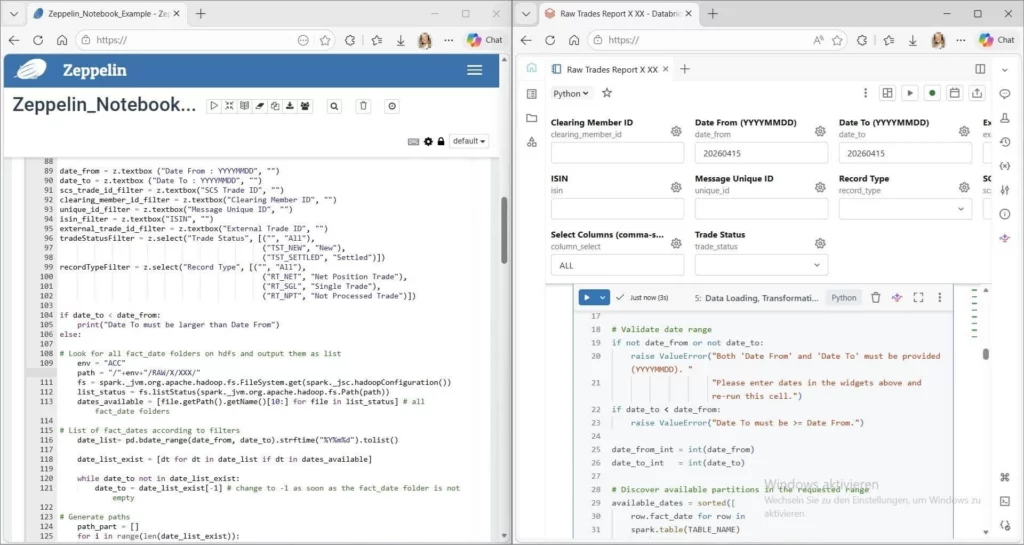
Task: Open notebook kebab menu in Databricks header
Action: [x=865, y=93]
